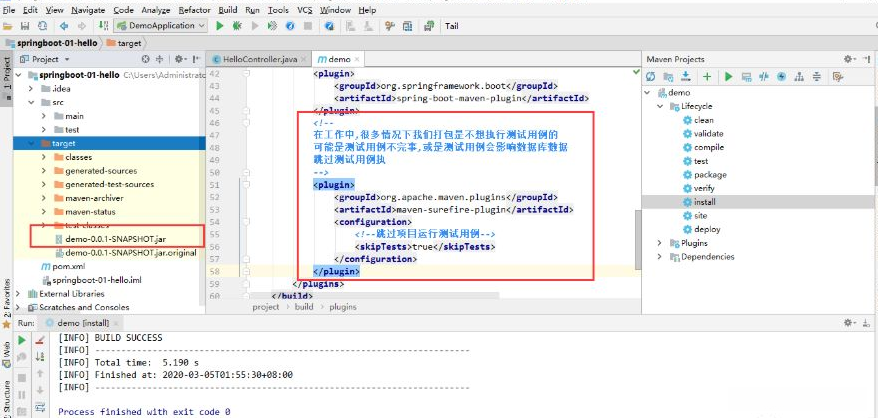The height and width of the screenshot is (418, 878).
Task: Run DemoApplication with the green play icon
Action: tap(220, 26)
